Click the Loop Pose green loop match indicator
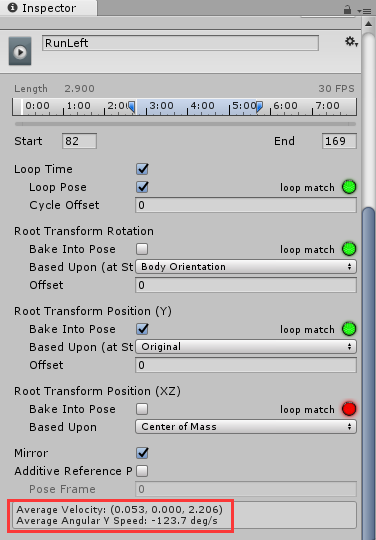Viewport: 376px width, 540px height. [349, 187]
